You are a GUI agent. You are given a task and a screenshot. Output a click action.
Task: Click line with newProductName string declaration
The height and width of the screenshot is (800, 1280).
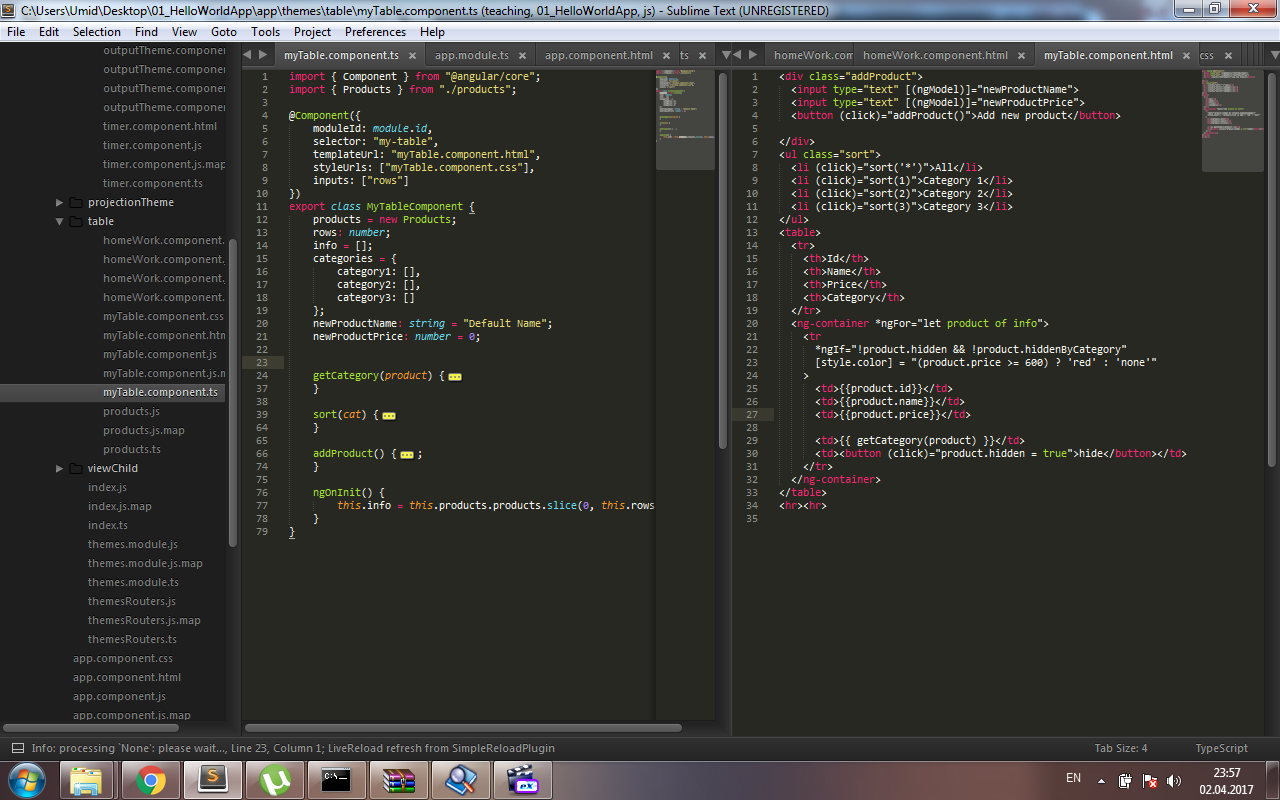tap(433, 324)
